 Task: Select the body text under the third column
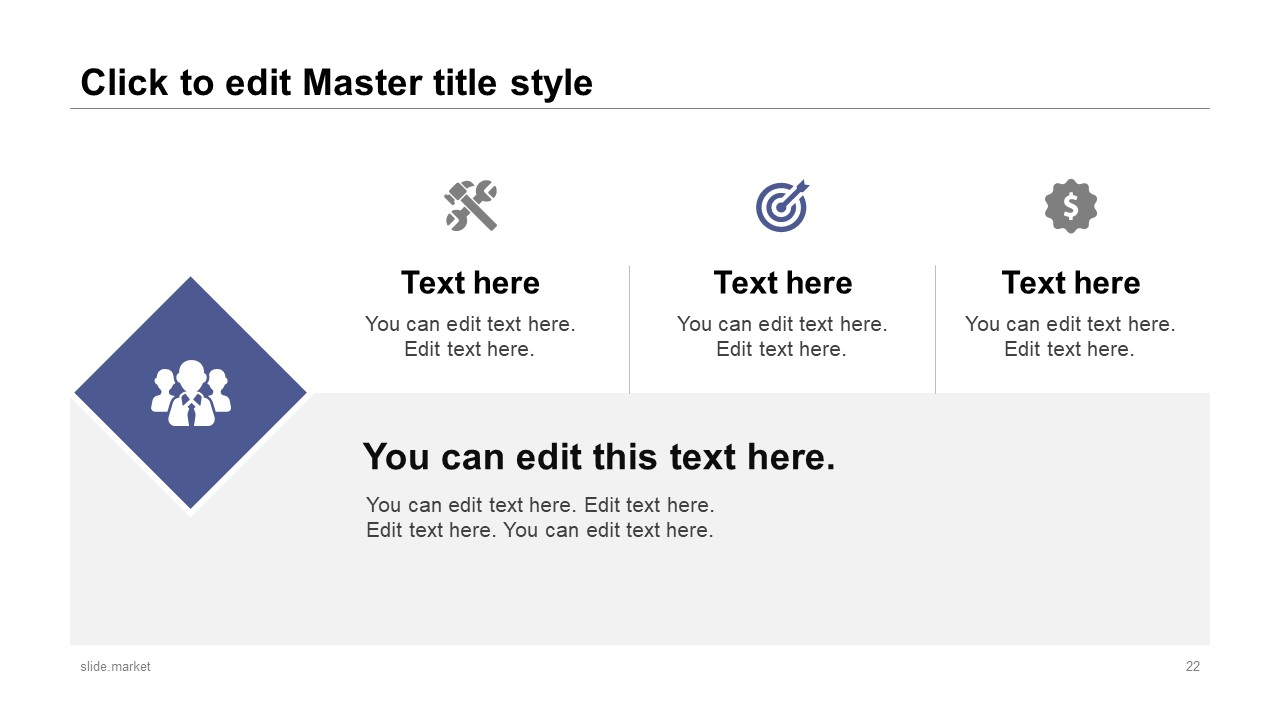coord(1070,336)
